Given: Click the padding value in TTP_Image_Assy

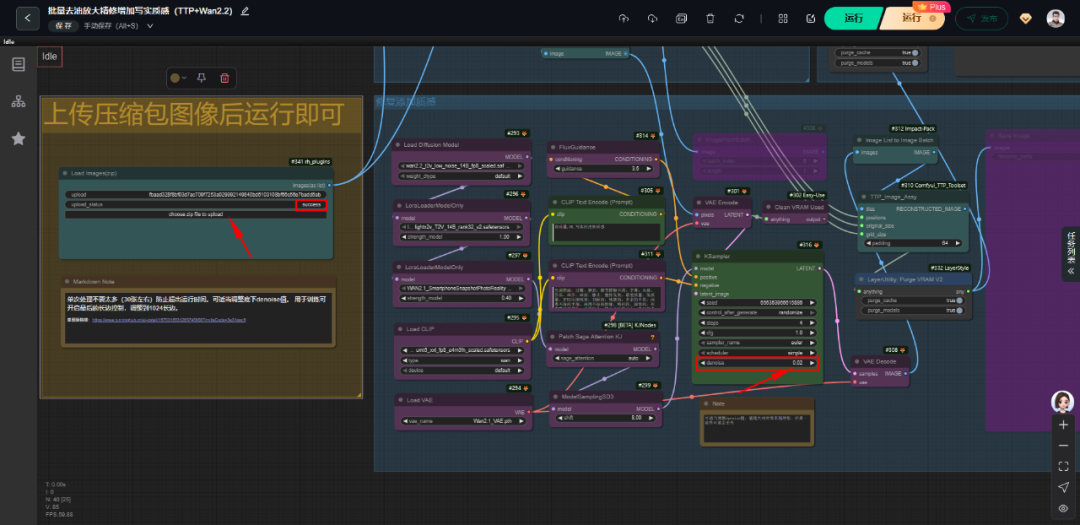Looking at the screenshot, I should click(x=911, y=243).
